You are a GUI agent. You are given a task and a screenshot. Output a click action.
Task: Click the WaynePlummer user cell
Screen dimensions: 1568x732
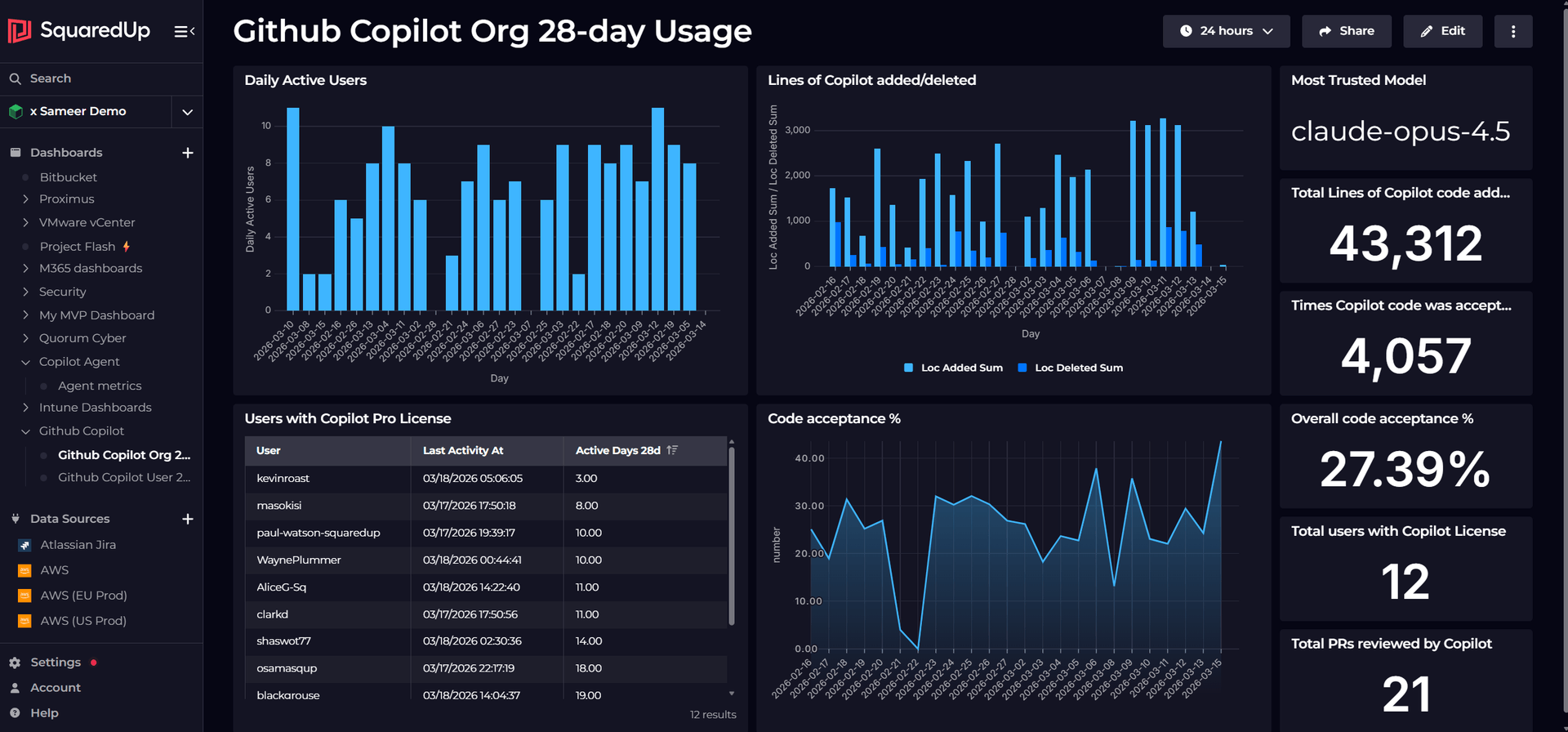327,560
